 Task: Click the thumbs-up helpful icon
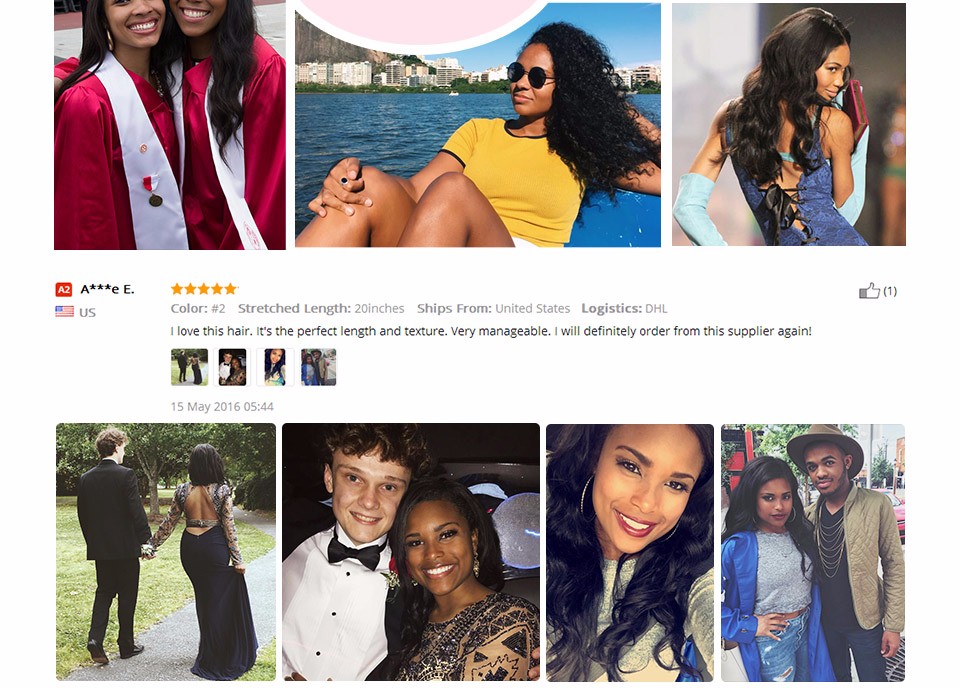(x=869, y=291)
